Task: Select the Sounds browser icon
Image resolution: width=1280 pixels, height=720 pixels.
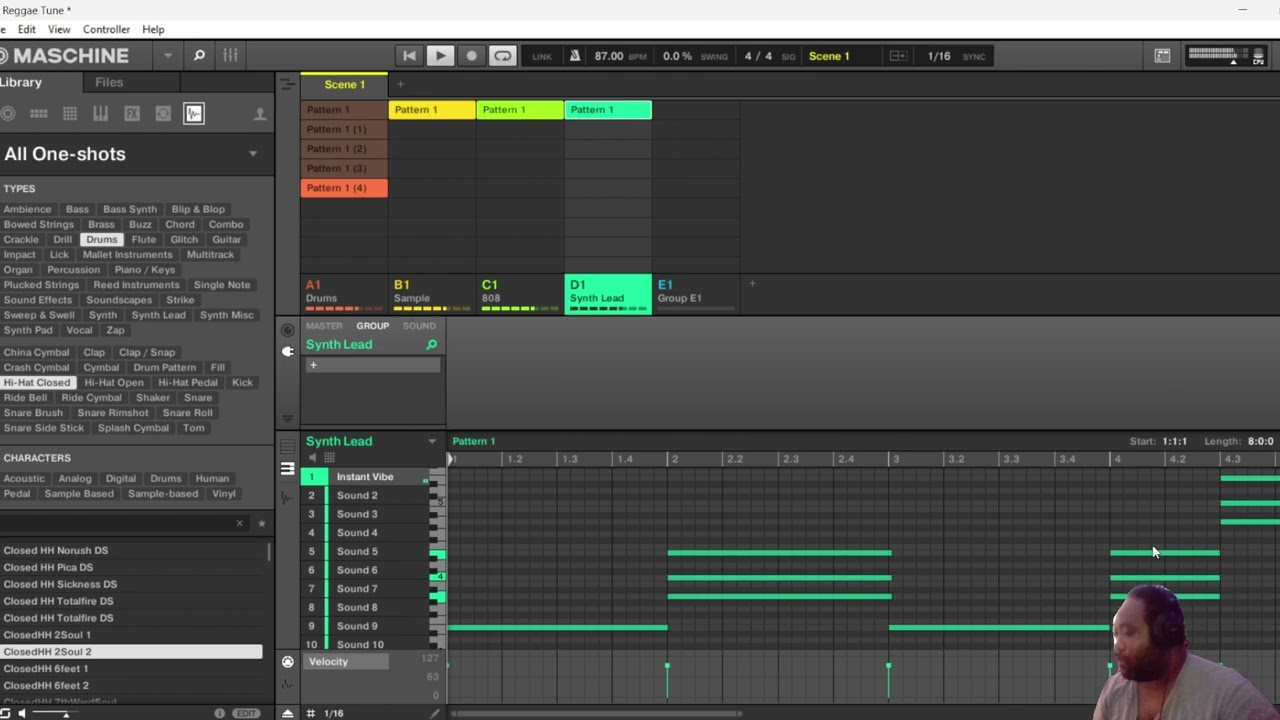Action: pos(70,114)
